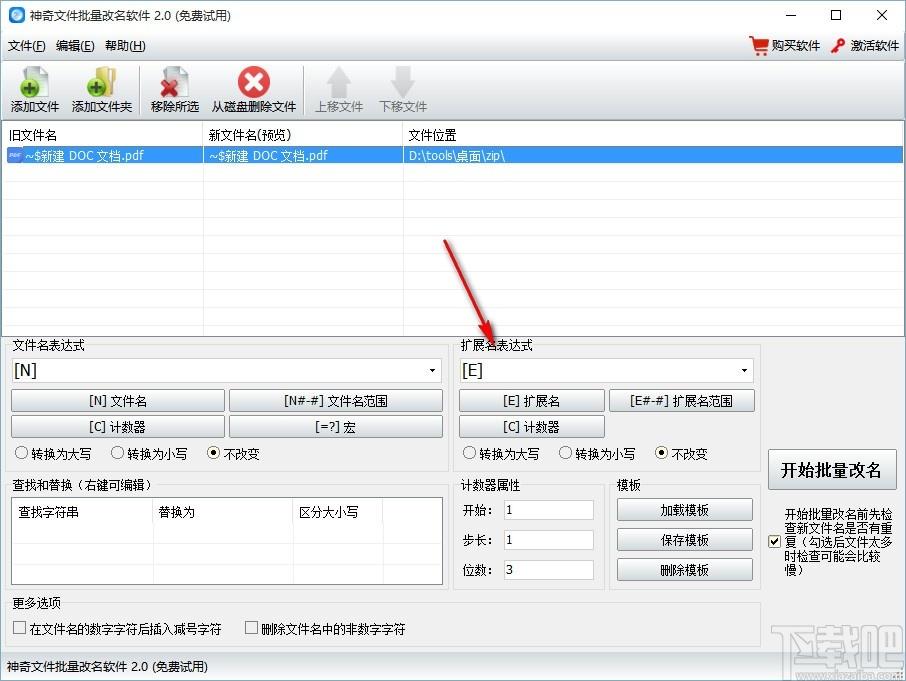This screenshot has height=681, width=906.
Task: Click the filename [C] 计数器 button
Action: click(118, 427)
